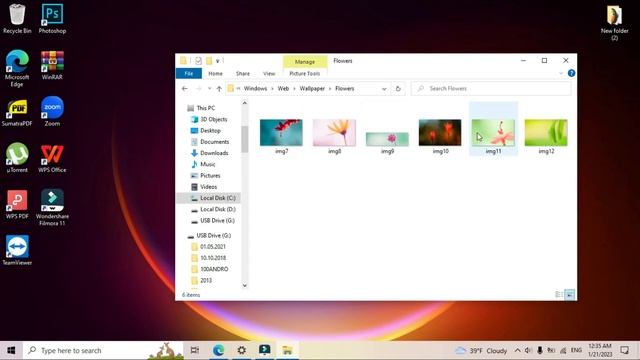This screenshot has height=360, width=640.
Task: Expand the ribbon chevron
Action: point(561,73)
